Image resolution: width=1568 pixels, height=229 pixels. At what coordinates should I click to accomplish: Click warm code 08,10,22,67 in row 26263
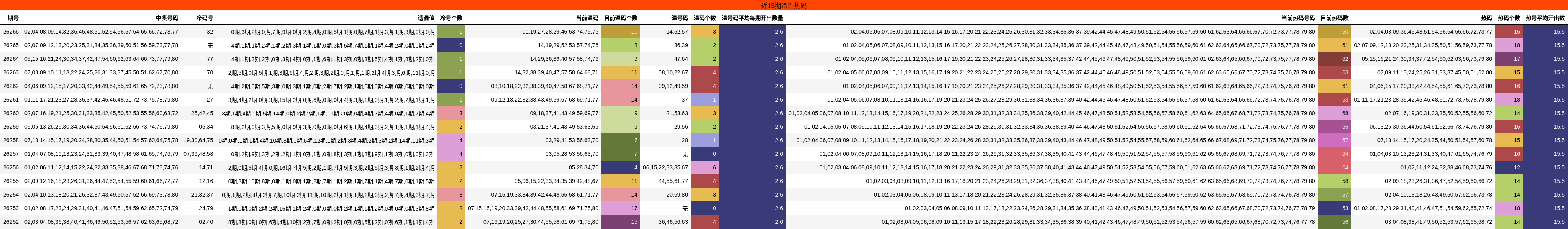point(673,72)
